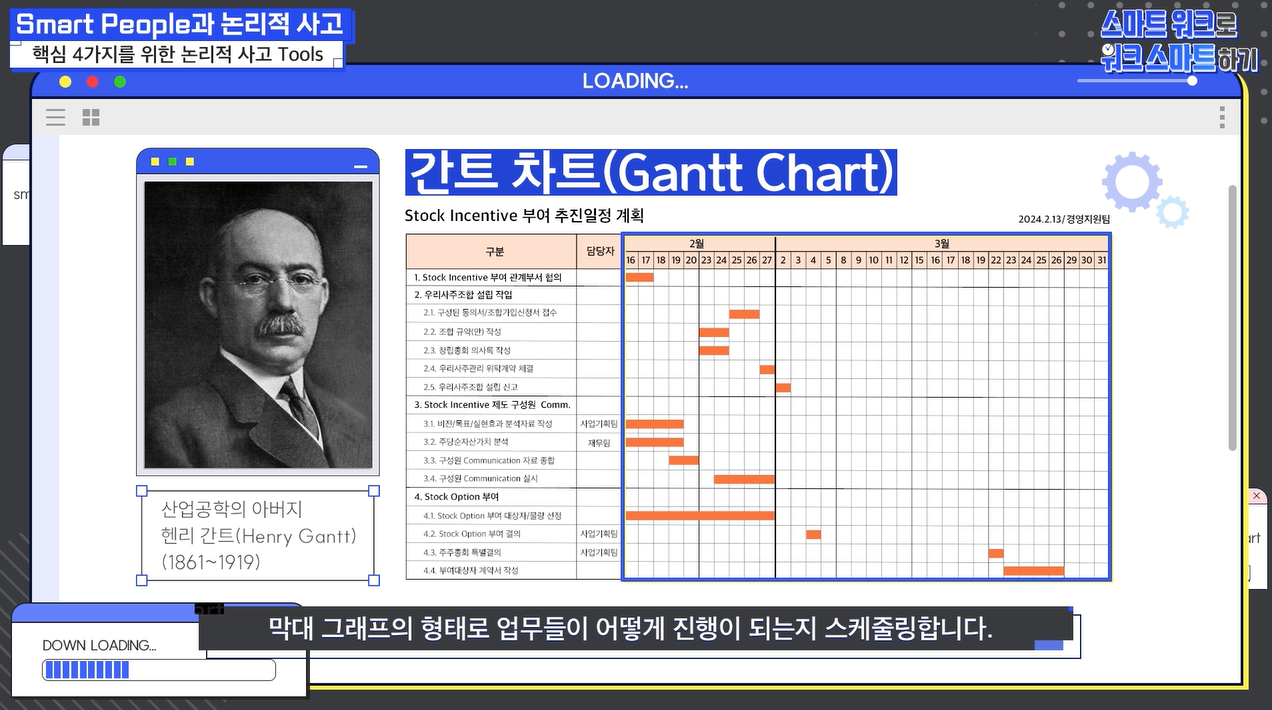Viewport: 1272px width, 710px height.
Task: Click the yellow dot in the title bar
Action: click(x=65, y=82)
